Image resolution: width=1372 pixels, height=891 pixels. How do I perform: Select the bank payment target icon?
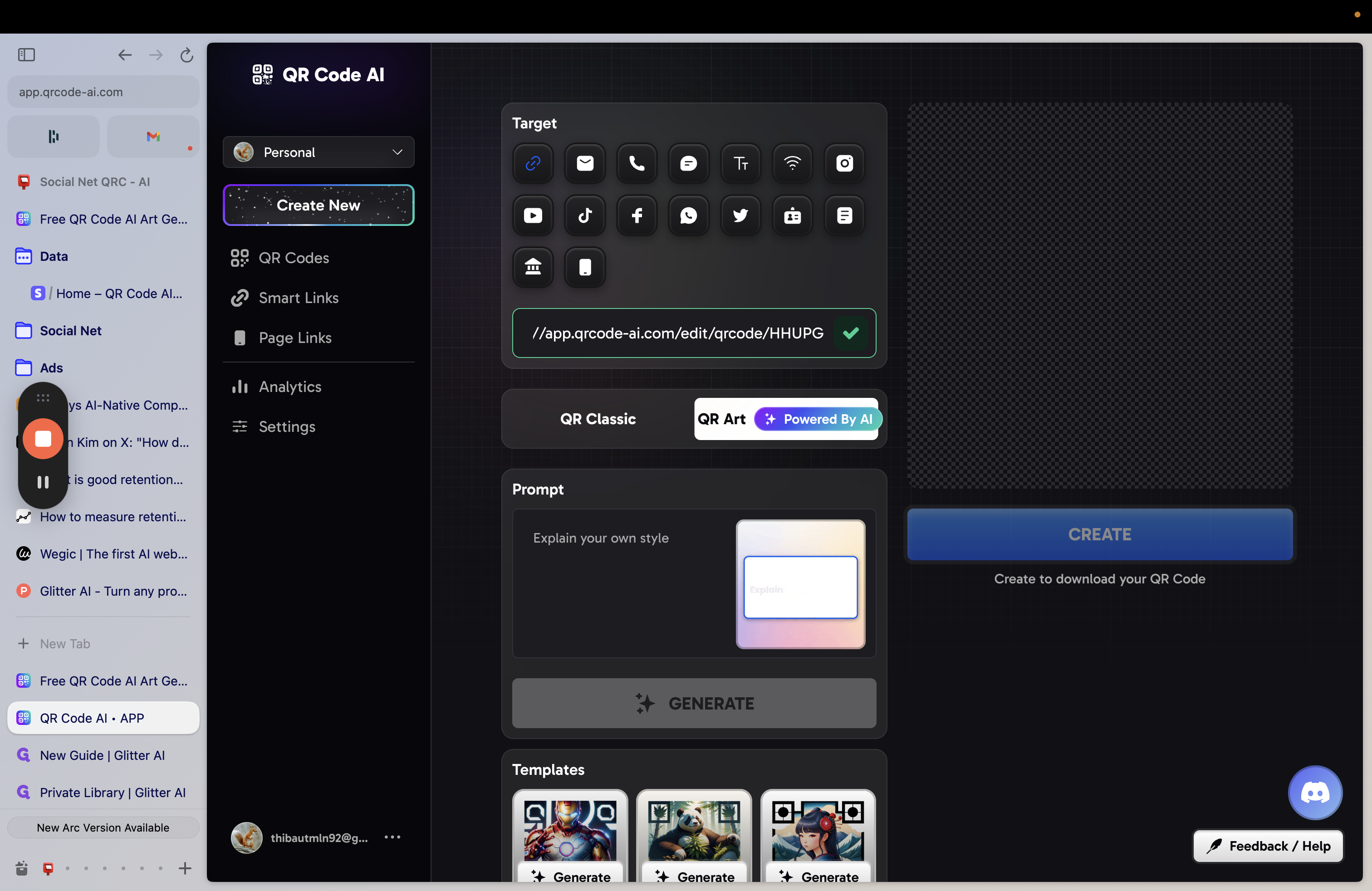click(x=533, y=267)
